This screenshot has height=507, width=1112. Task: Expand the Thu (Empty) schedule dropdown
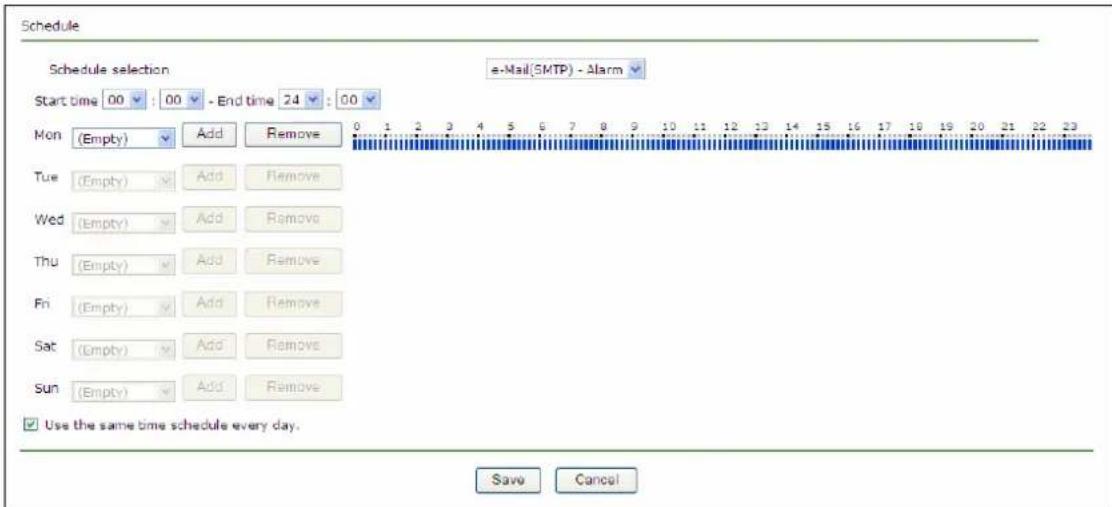122,265
